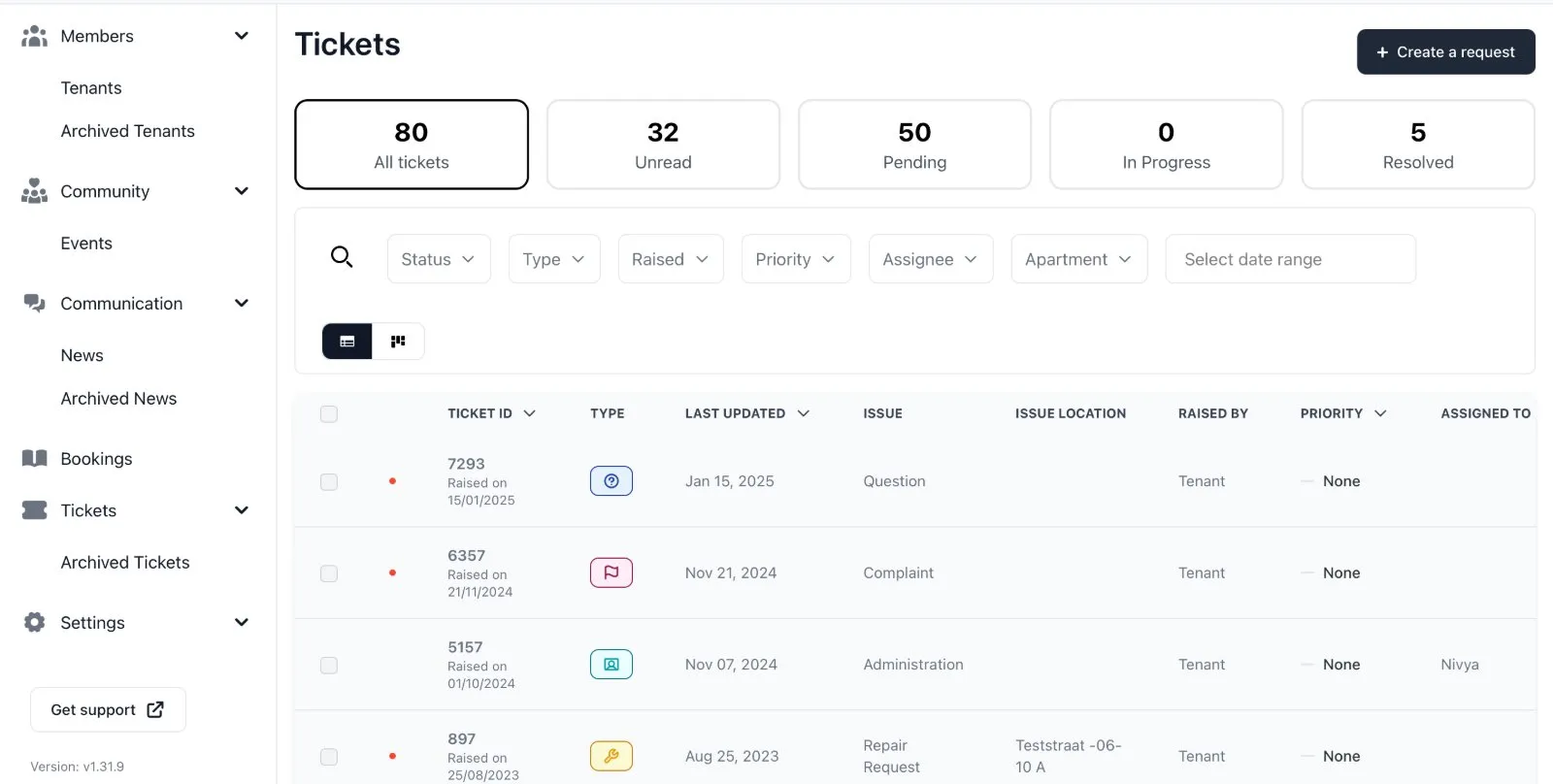Open the Apartment filter dropdown
The width and height of the screenshot is (1553, 784).
pos(1079,259)
